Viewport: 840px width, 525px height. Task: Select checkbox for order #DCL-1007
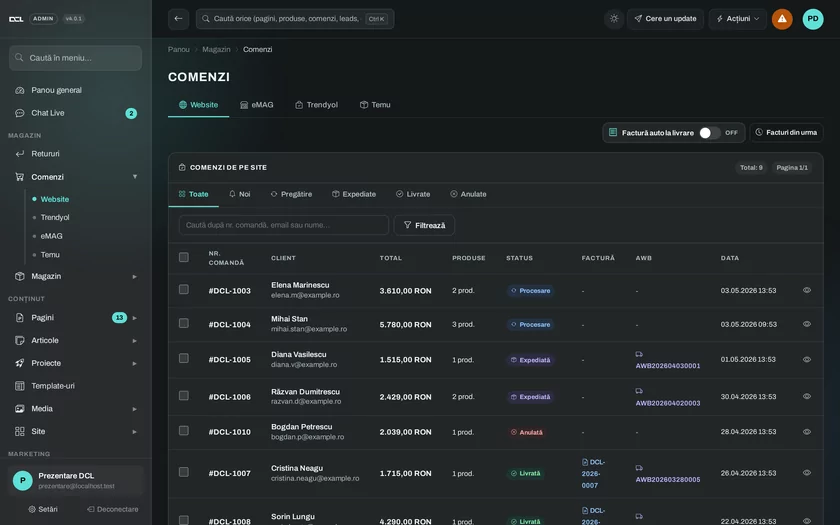[x=184, y=472]
